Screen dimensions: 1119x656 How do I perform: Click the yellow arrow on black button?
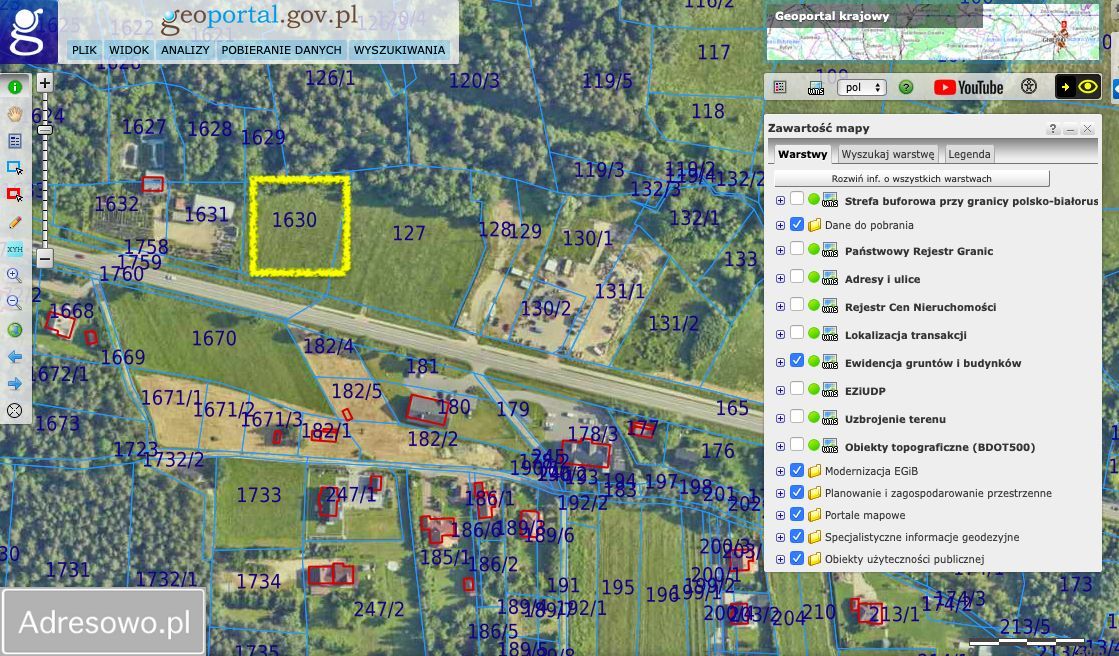pyautogui.click(x=1066, y=87)
